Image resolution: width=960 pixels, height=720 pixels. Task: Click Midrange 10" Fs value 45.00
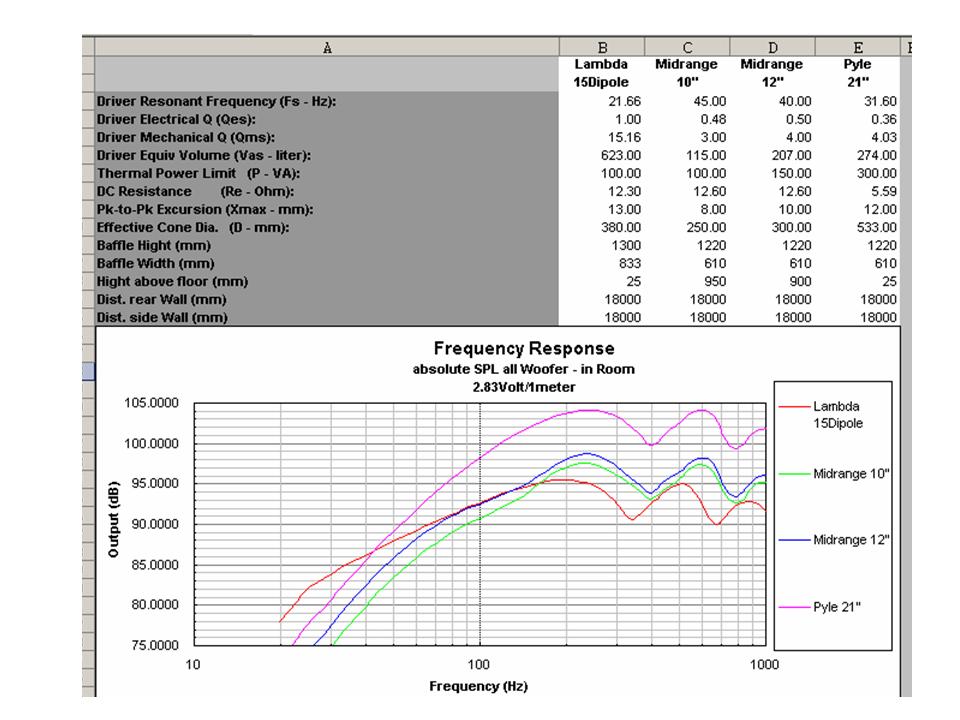[x=710, y=101]
